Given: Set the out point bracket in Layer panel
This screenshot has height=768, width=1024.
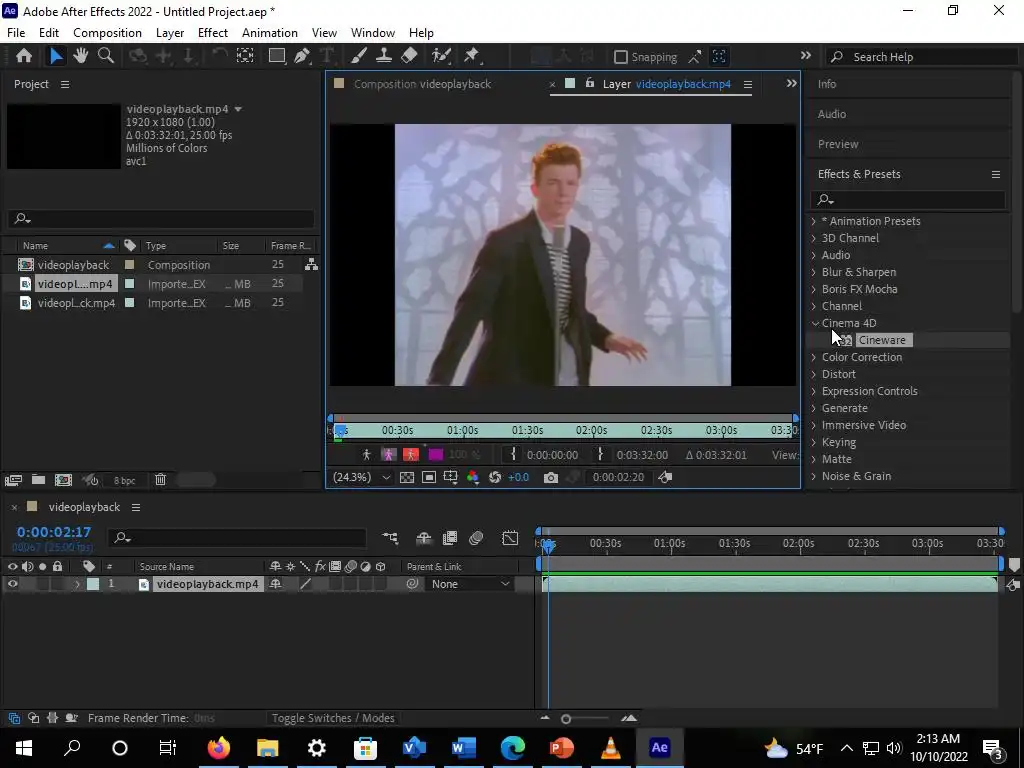Looking at the screenshot, I should tap(601, 454).
